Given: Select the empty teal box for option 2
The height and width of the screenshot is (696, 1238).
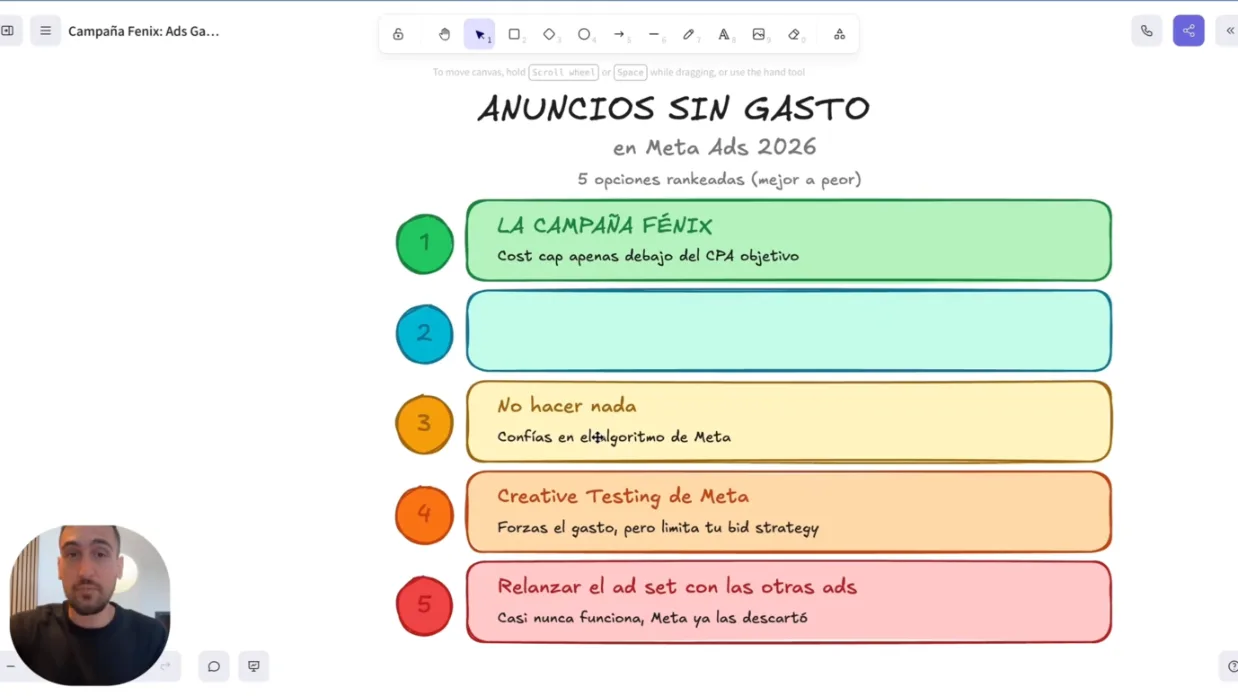Looking at the screenshot, I should pos(789,331).
